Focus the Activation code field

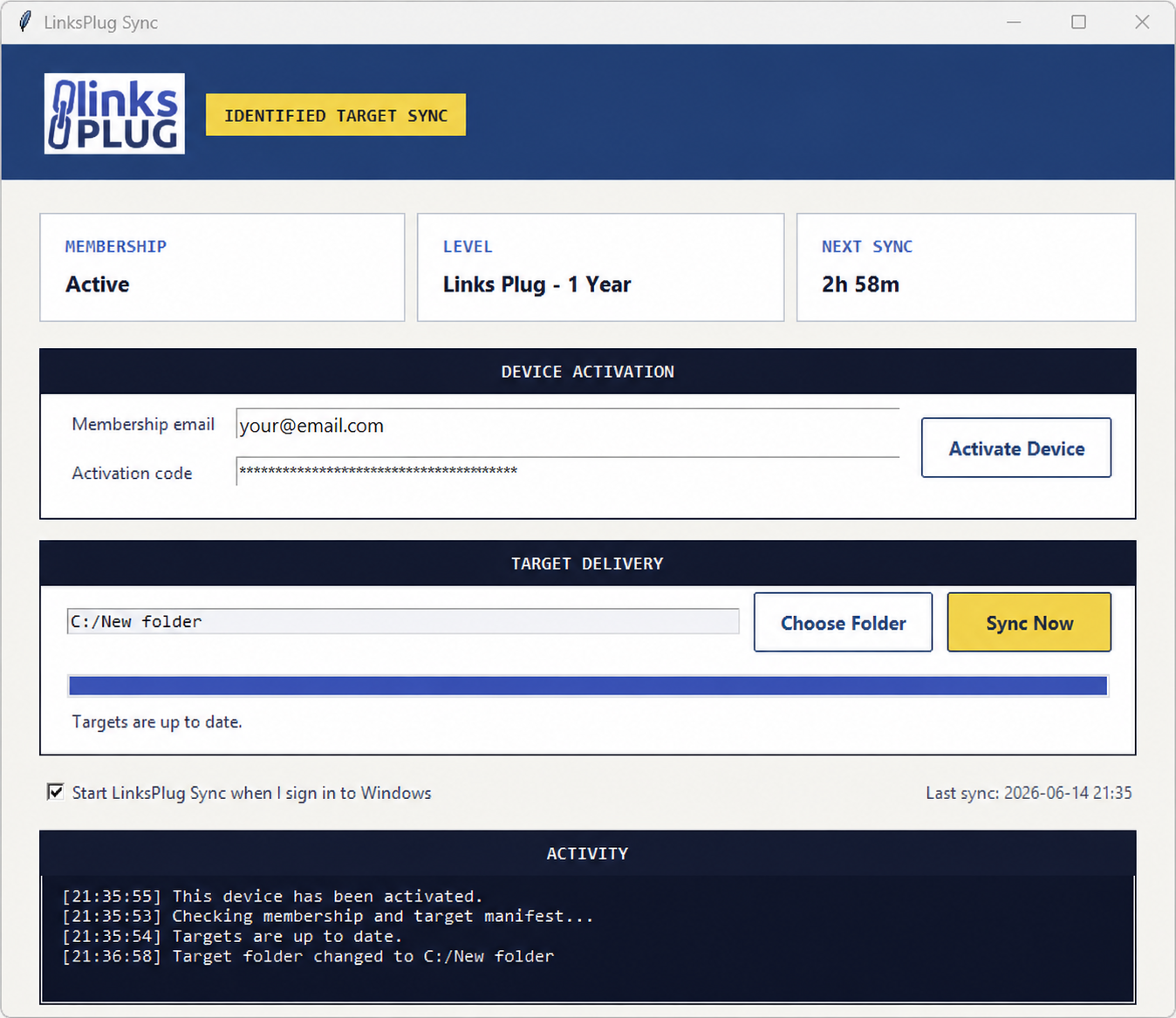[x=567, y=472]
